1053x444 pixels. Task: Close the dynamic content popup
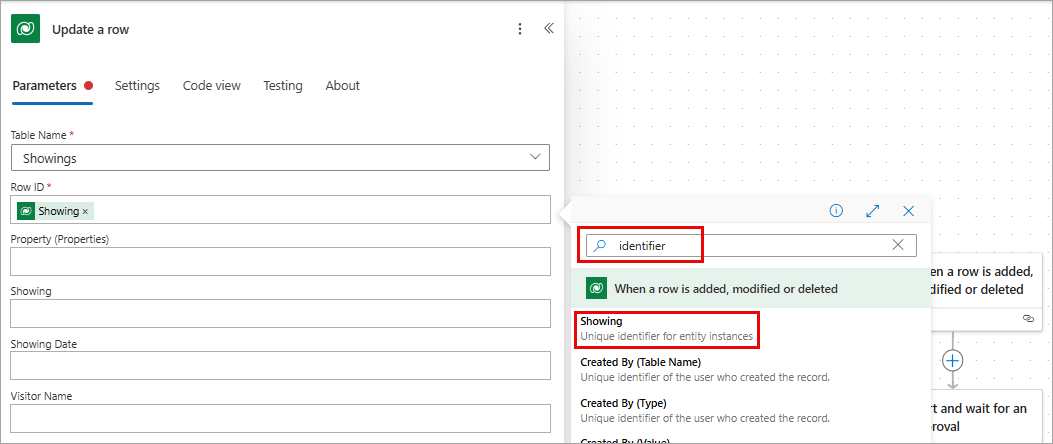click(909, 211)
